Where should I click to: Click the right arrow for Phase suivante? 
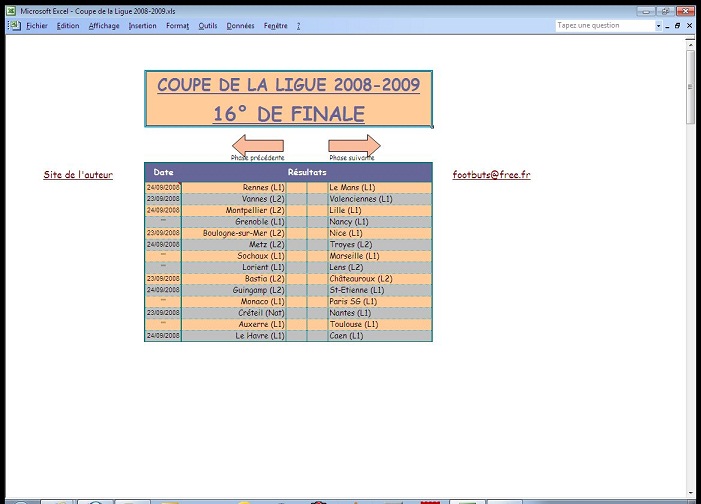[355, 145]
